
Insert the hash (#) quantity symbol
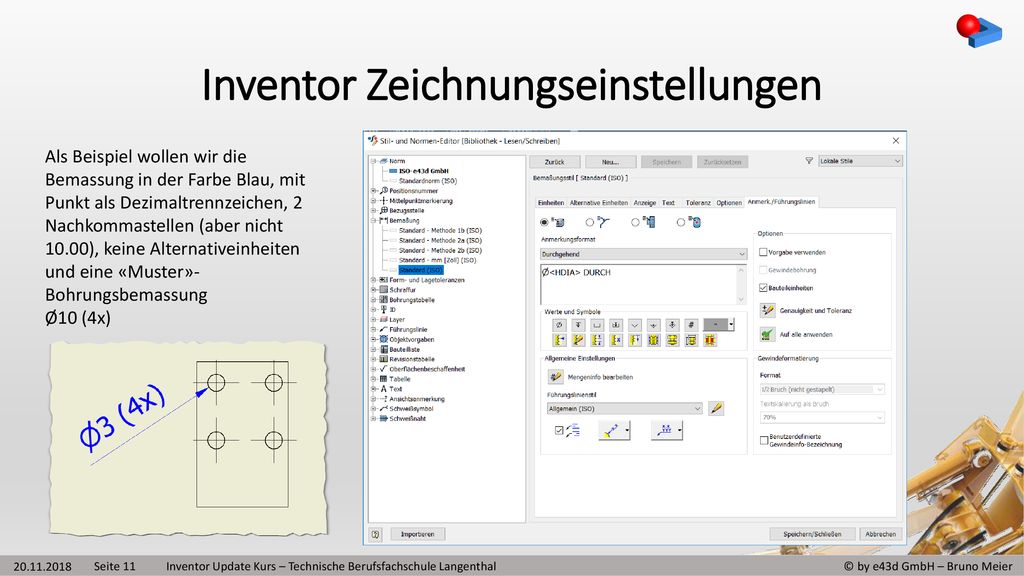click(x=692, y=325)
